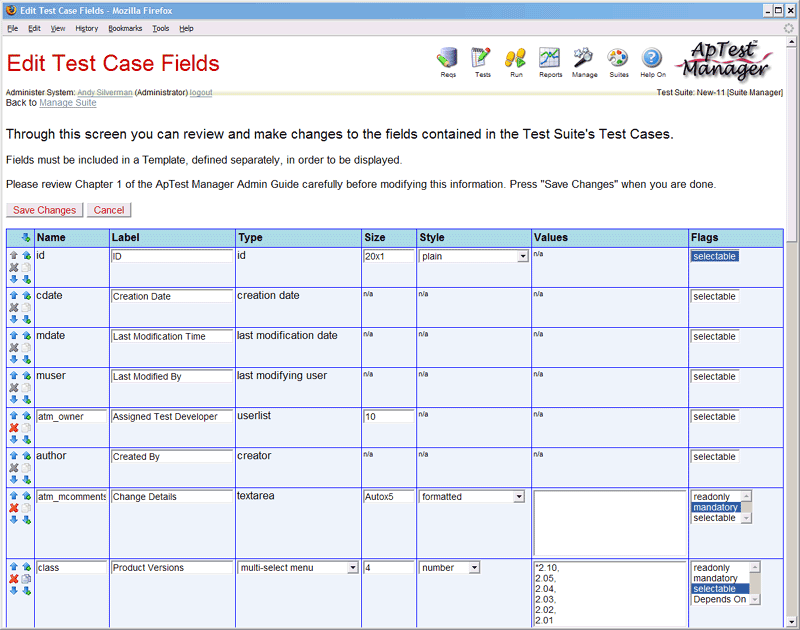Move the cdate field up
The height and width of the screenshot is (630, 800).
click(14, 295)
